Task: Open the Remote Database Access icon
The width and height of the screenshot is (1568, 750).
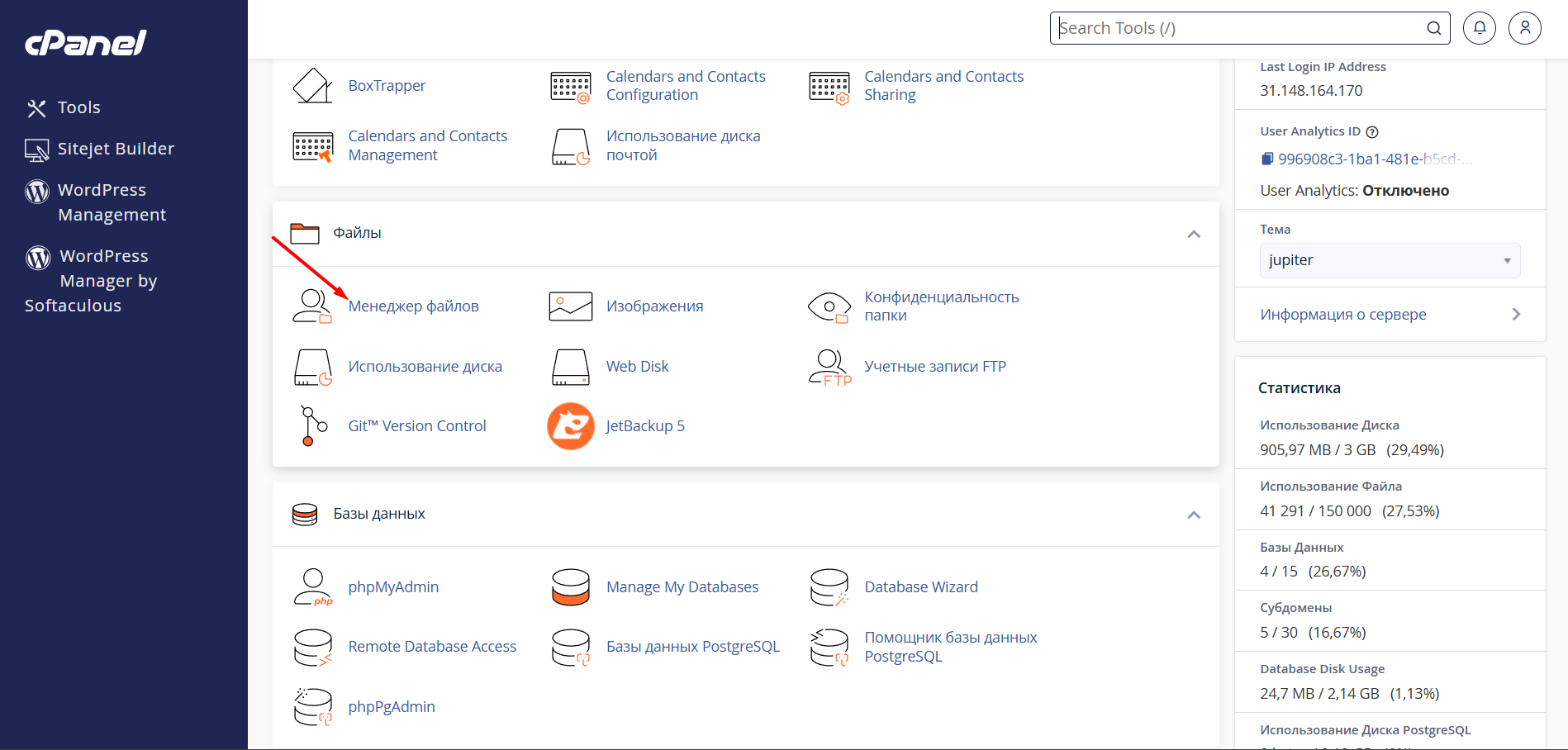Action: pos(312,648)
